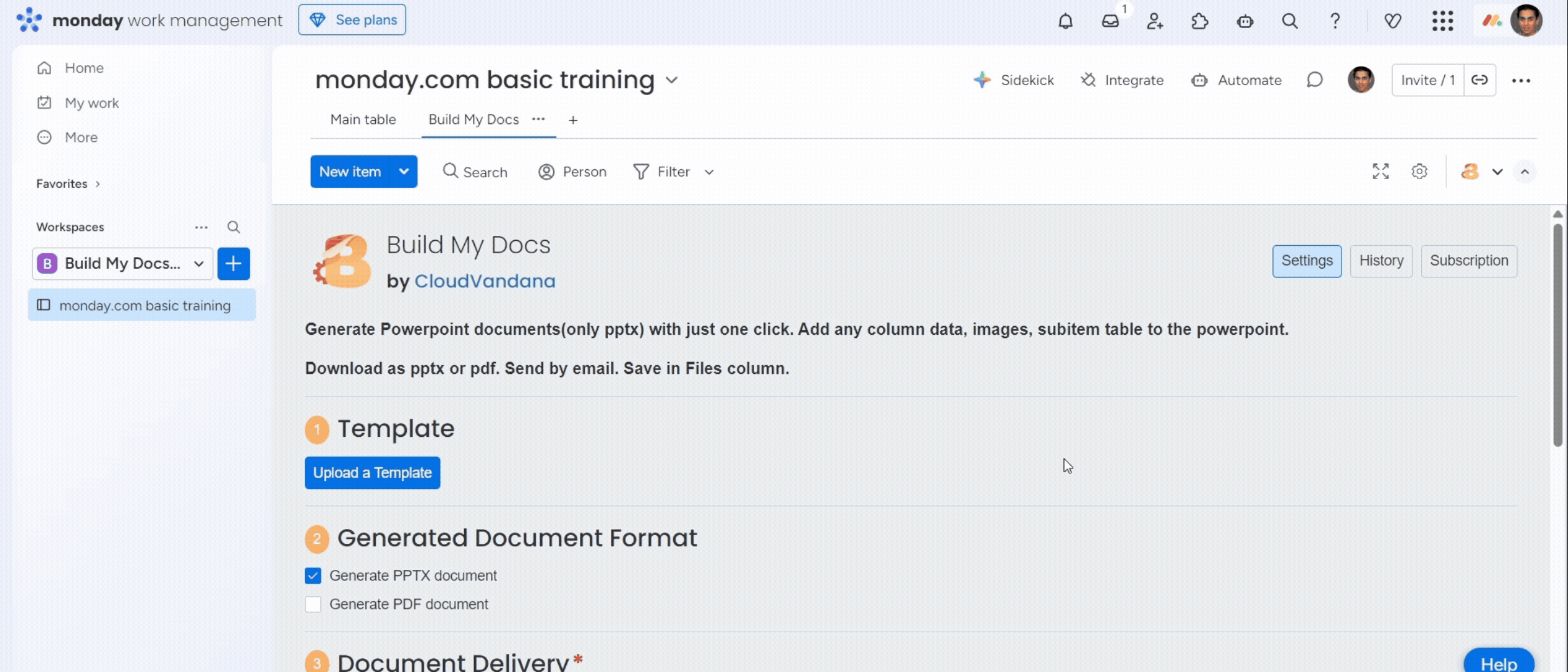1568x672 pixels.
Task: Click the search everything magnifier icon
Action: (x=1290, y=21)
